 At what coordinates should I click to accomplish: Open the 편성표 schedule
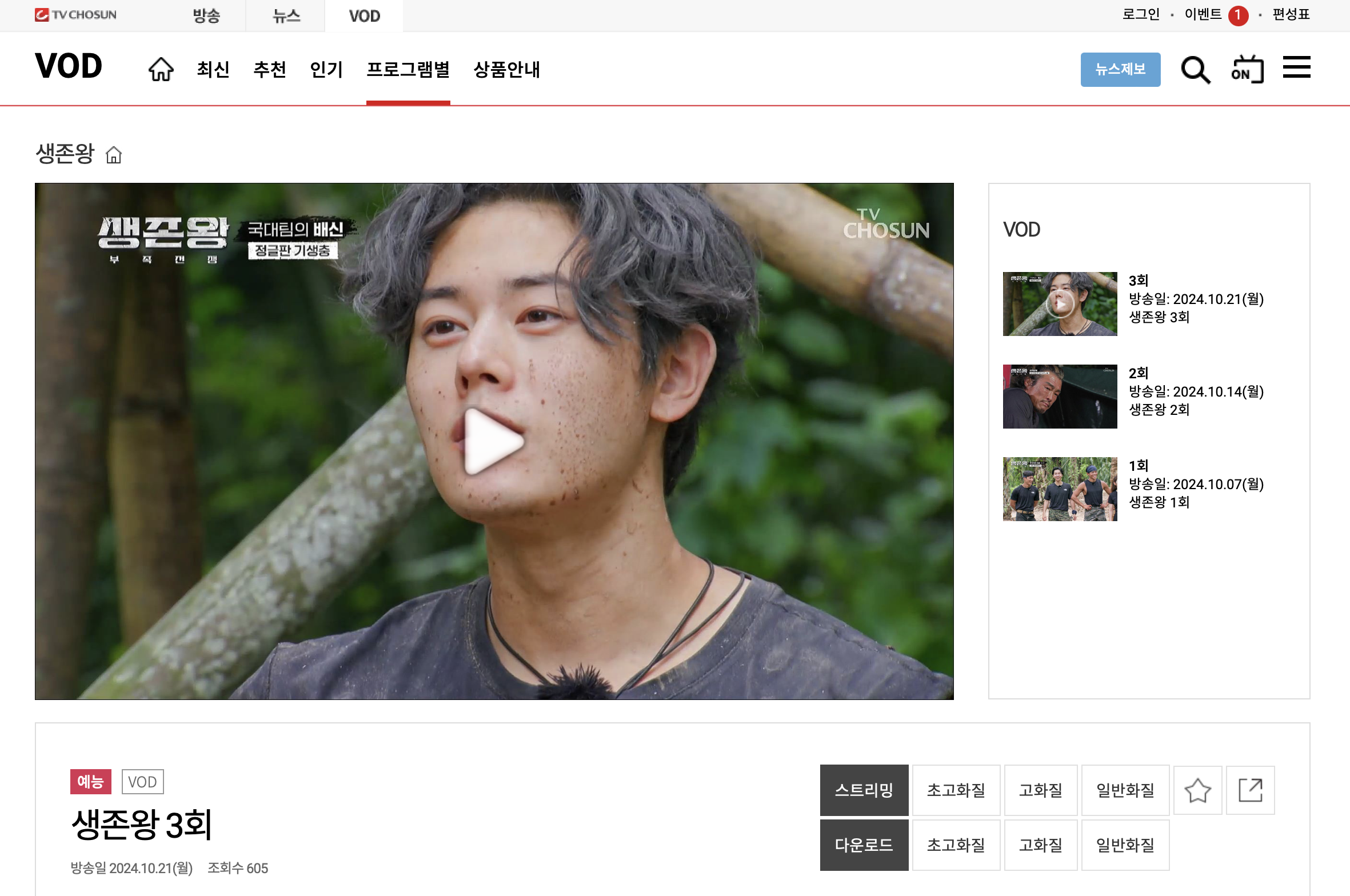[x=1290, y=14]
